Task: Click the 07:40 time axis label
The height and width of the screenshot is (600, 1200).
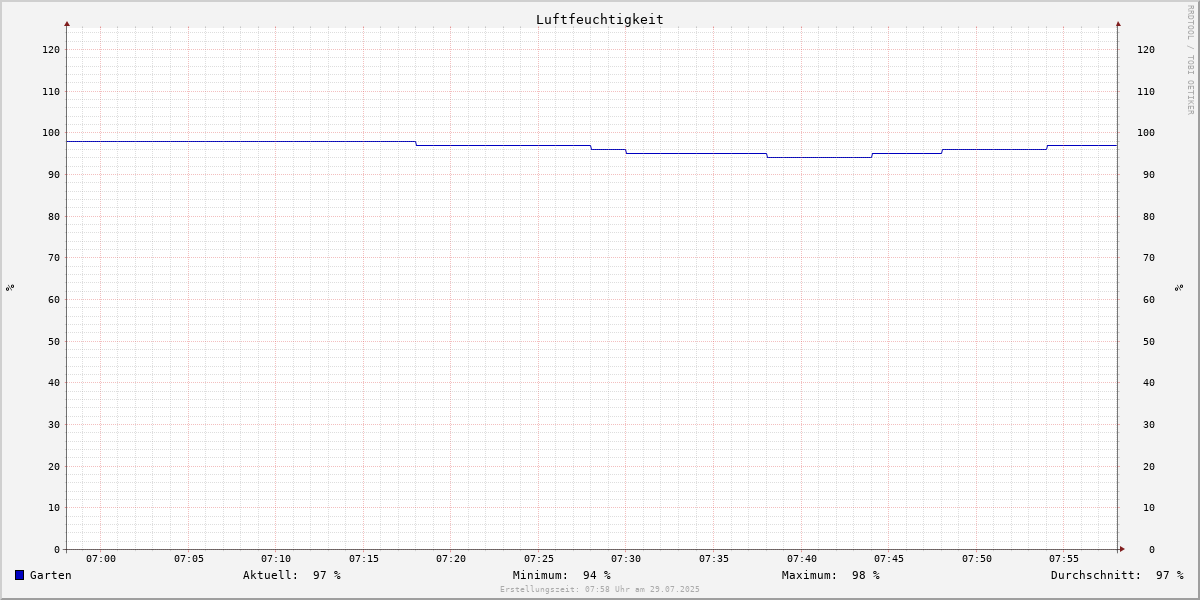Action: (x=802, y=559)
